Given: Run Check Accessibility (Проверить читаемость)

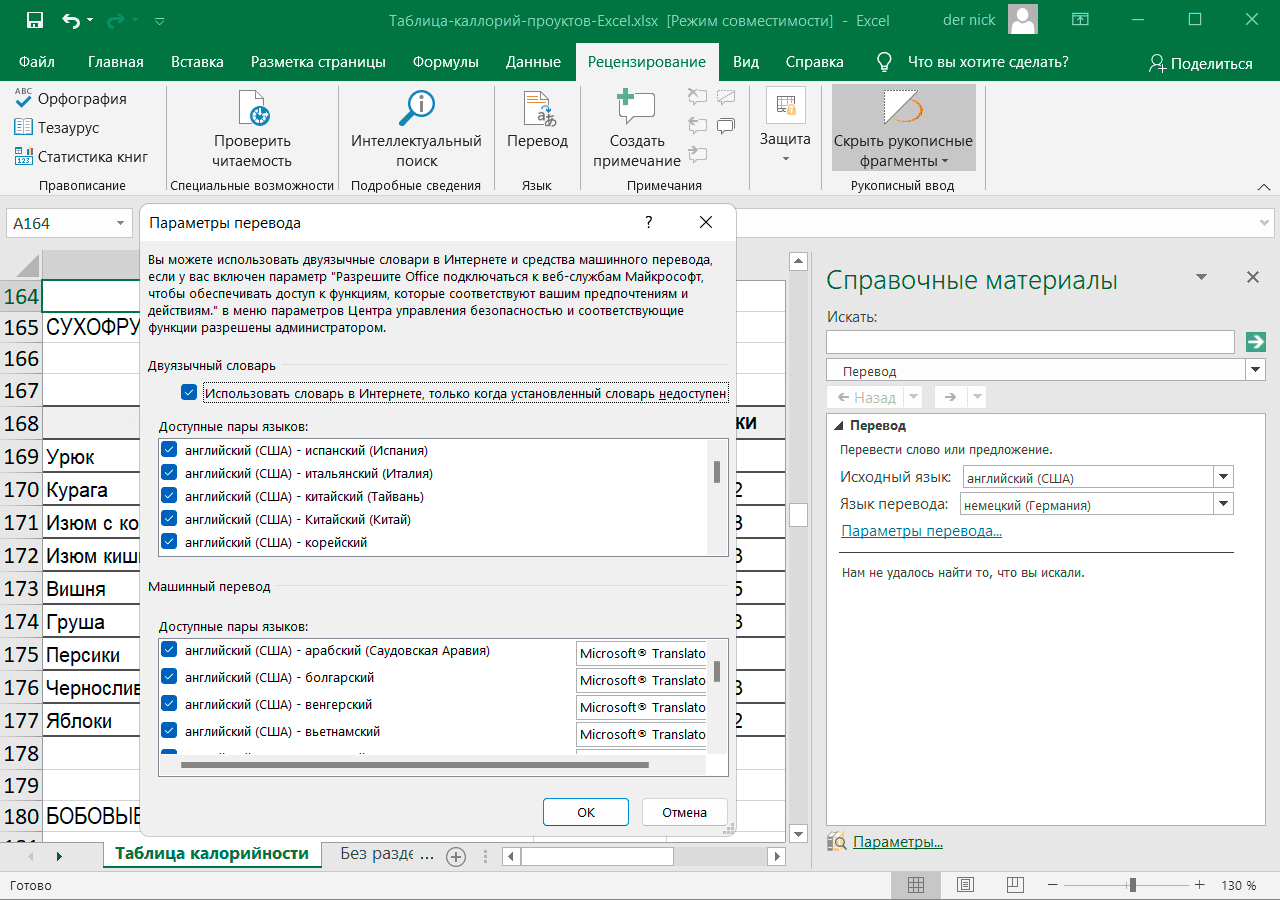Looking at the screenshot, I should click(x=252, y=129).
